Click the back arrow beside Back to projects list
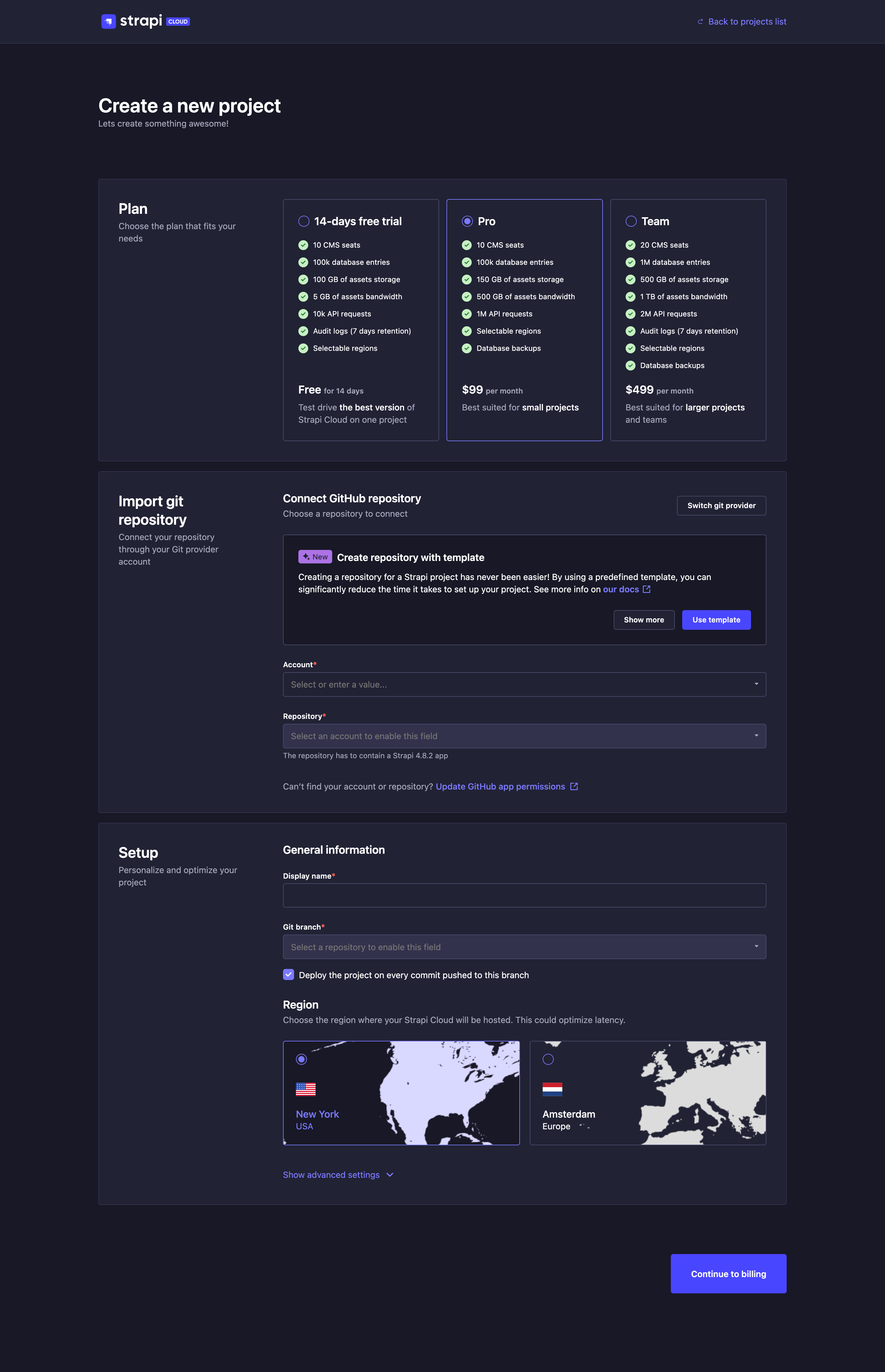Screen dimensions: 885x1372 (x=700, y=21)
